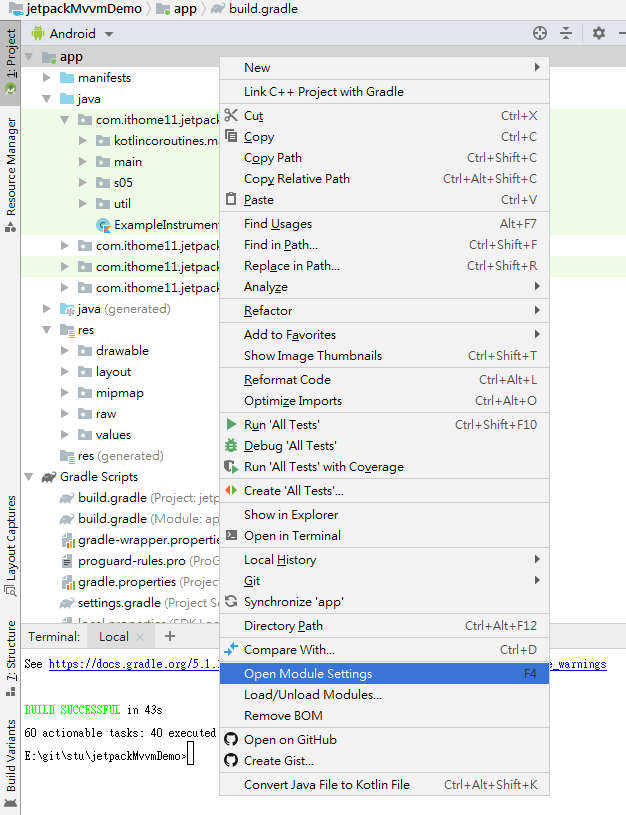Select build.gradle (Project) file

pos(139,498)
